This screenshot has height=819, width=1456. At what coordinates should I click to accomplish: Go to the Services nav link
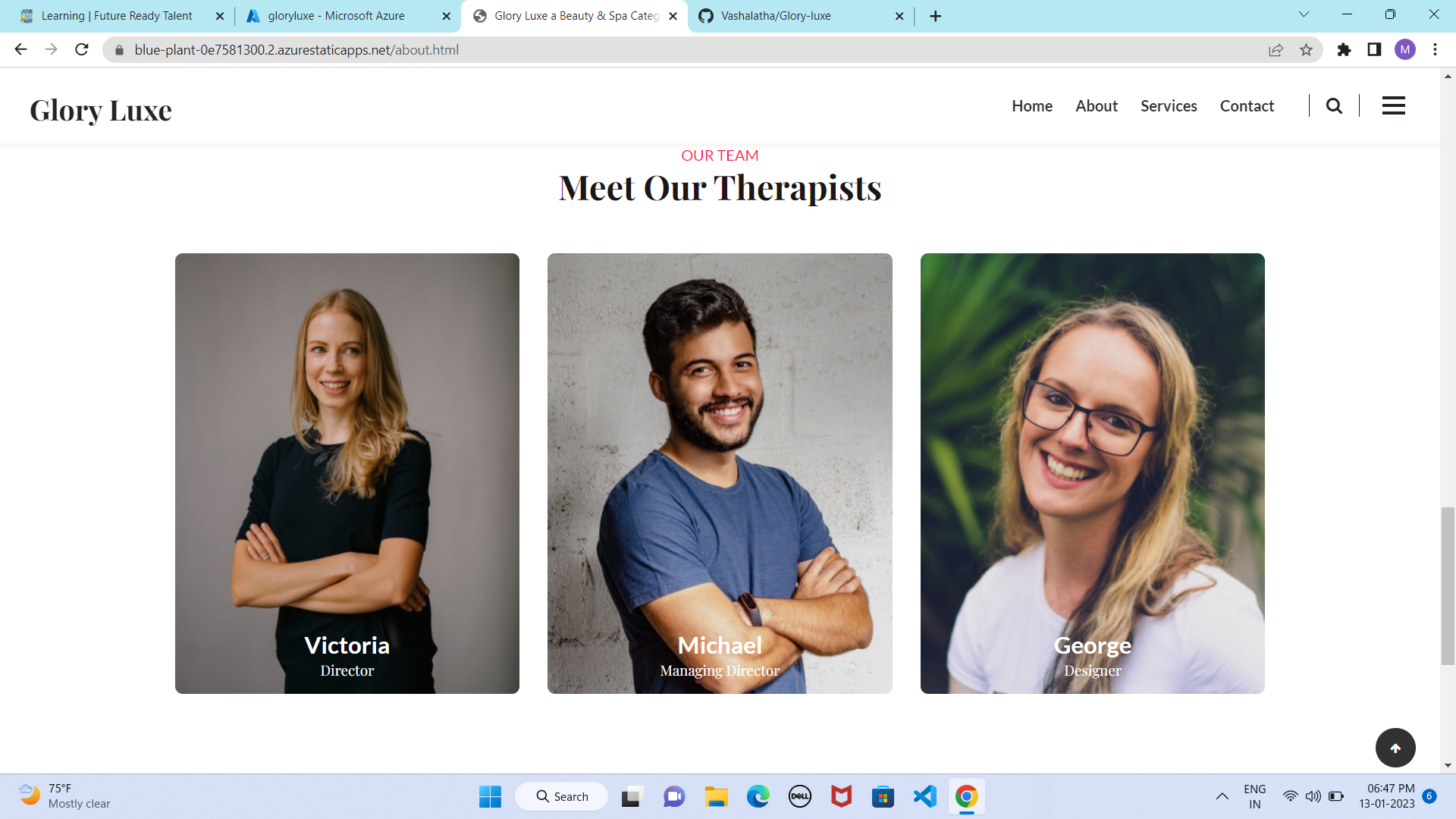[x=1169, y=106]
